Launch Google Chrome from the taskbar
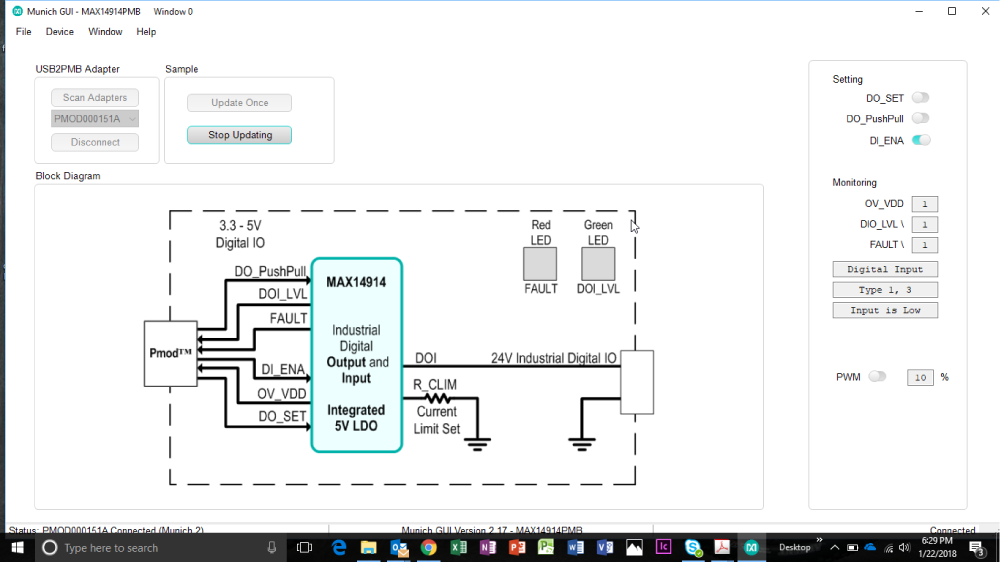 pyautogui.click(x=429, y=548)
